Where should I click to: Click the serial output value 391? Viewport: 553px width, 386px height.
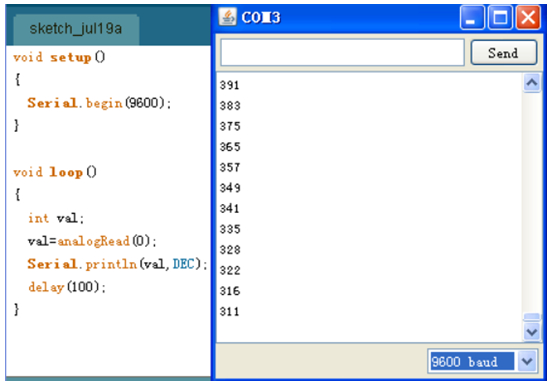230,85
